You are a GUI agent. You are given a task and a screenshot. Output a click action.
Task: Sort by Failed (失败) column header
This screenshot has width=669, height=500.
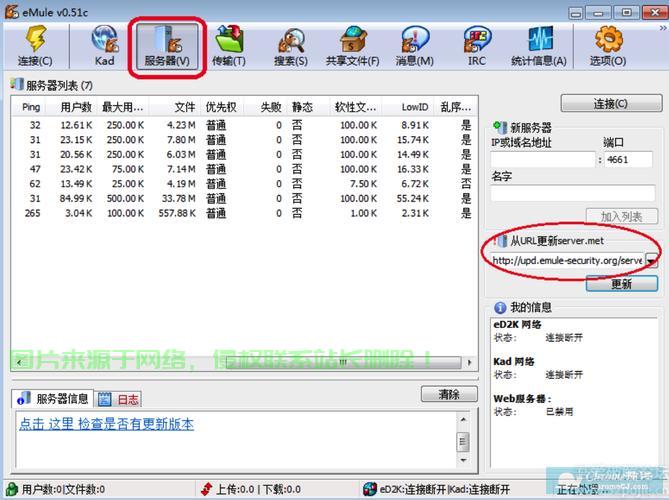(265, 107)
